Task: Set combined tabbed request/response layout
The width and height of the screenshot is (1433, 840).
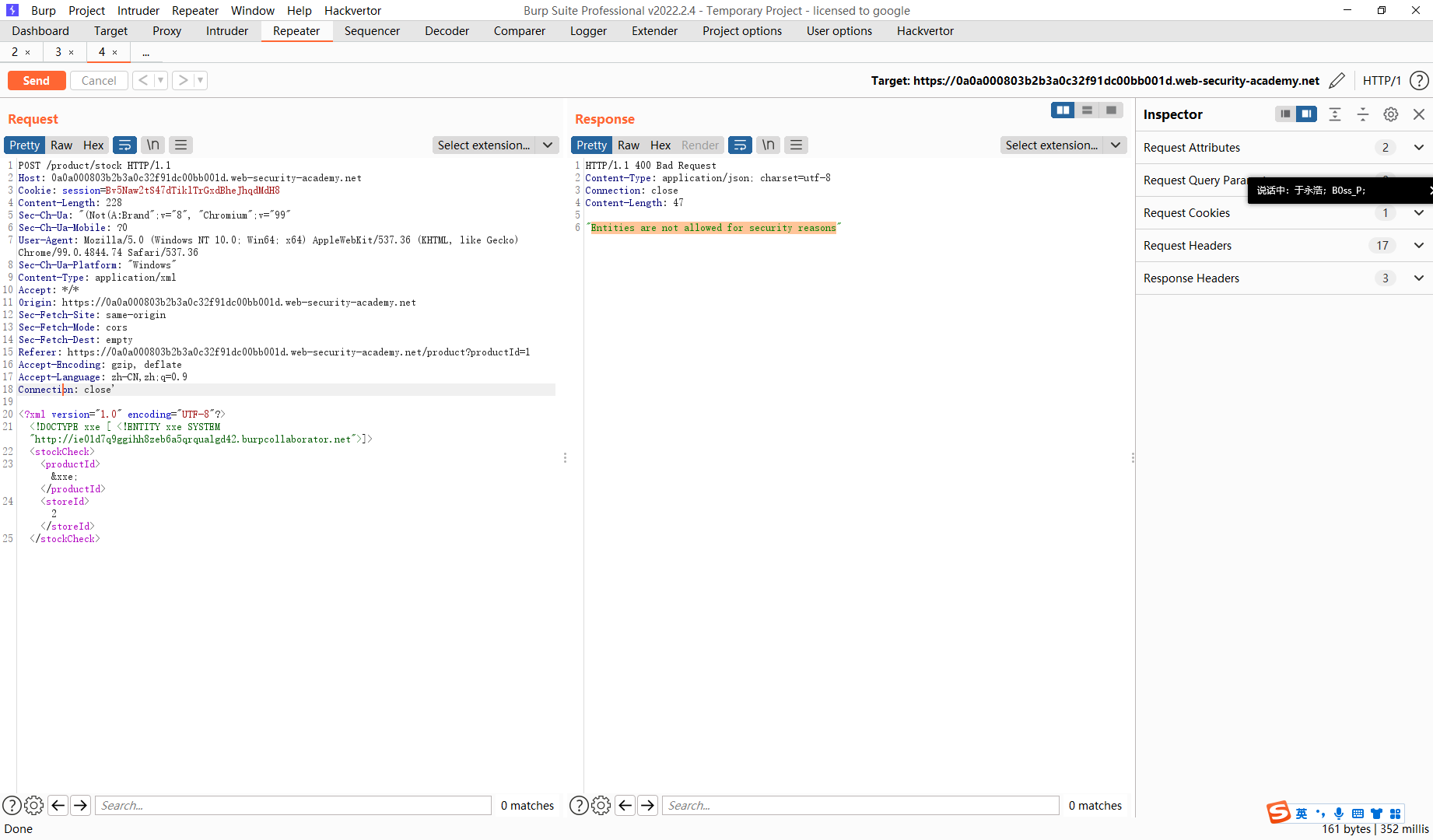Action: (x=1111, y=110)
